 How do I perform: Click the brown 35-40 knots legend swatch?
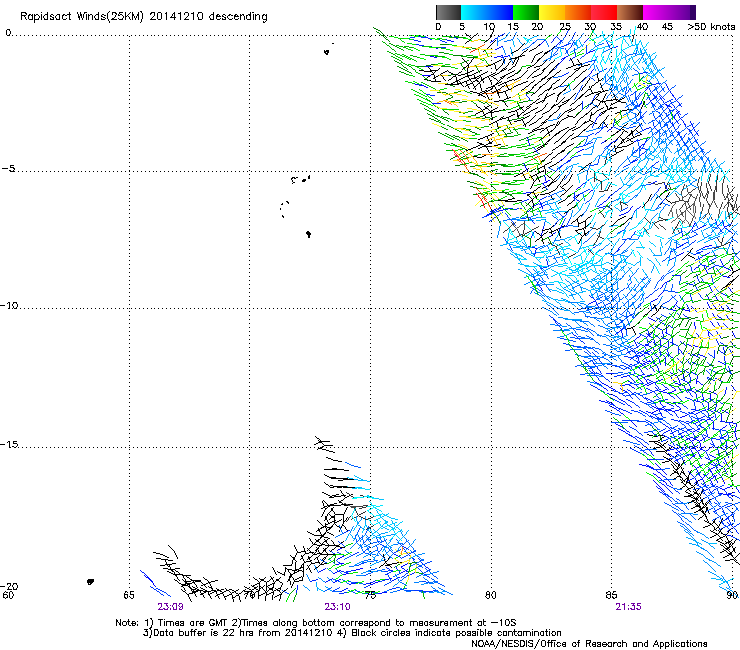(x=630, y=12)
